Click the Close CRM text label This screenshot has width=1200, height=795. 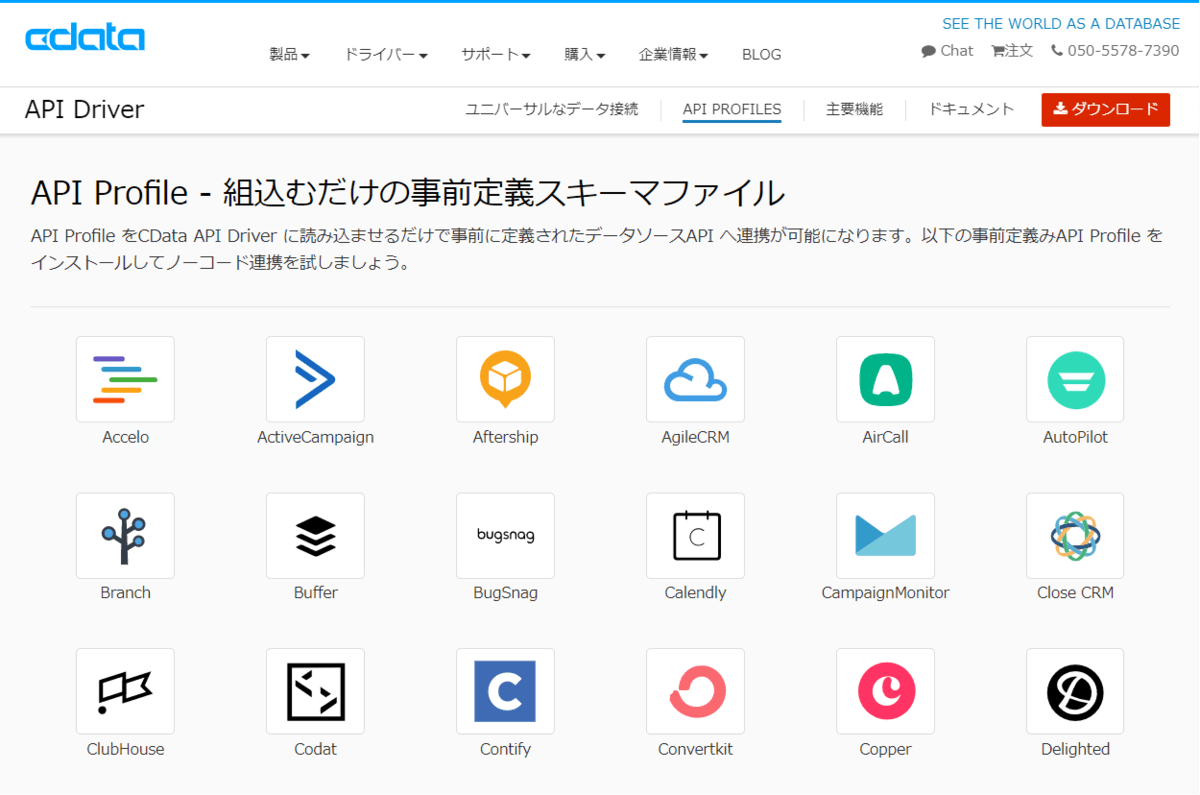1075,593
